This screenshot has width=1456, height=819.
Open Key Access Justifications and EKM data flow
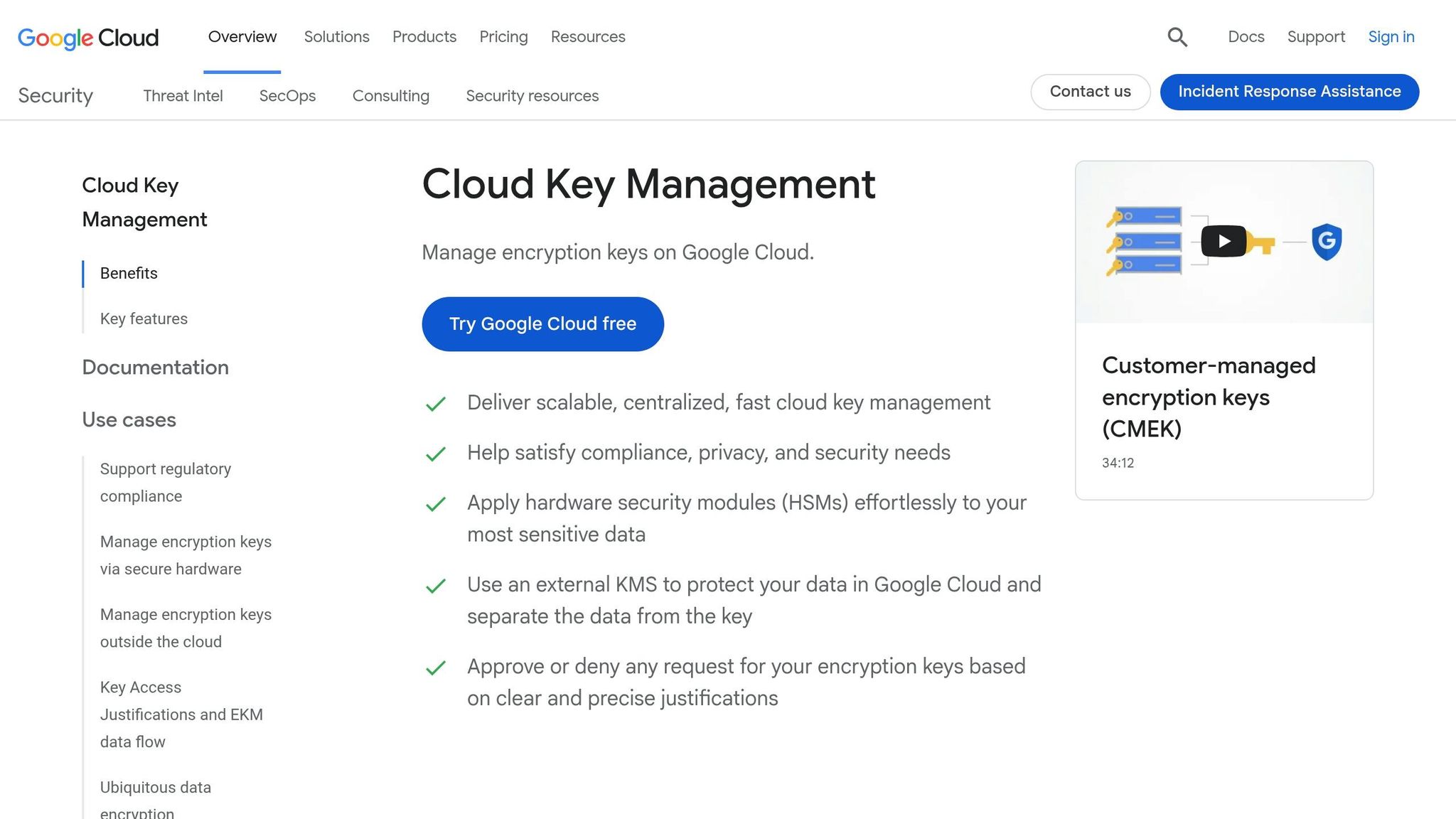(181, 714)
